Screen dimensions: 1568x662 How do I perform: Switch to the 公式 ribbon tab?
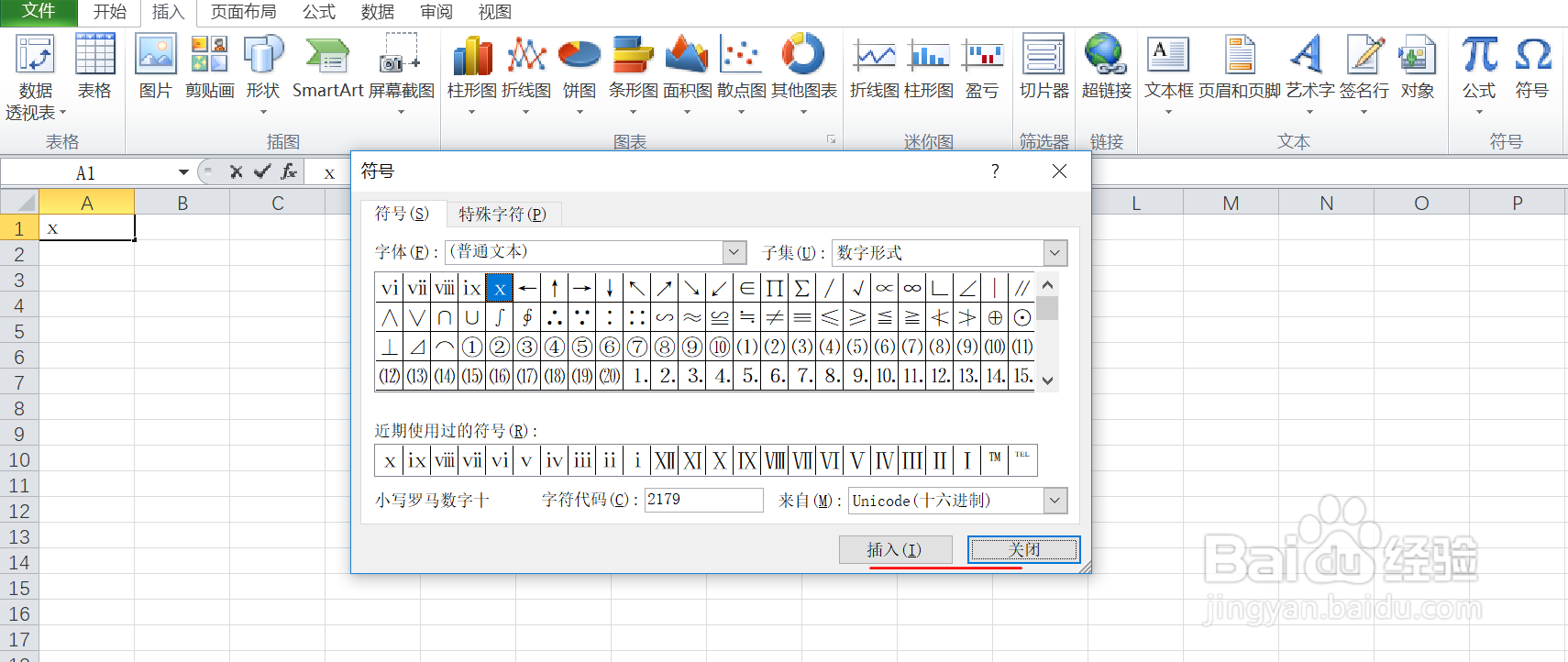319,12
